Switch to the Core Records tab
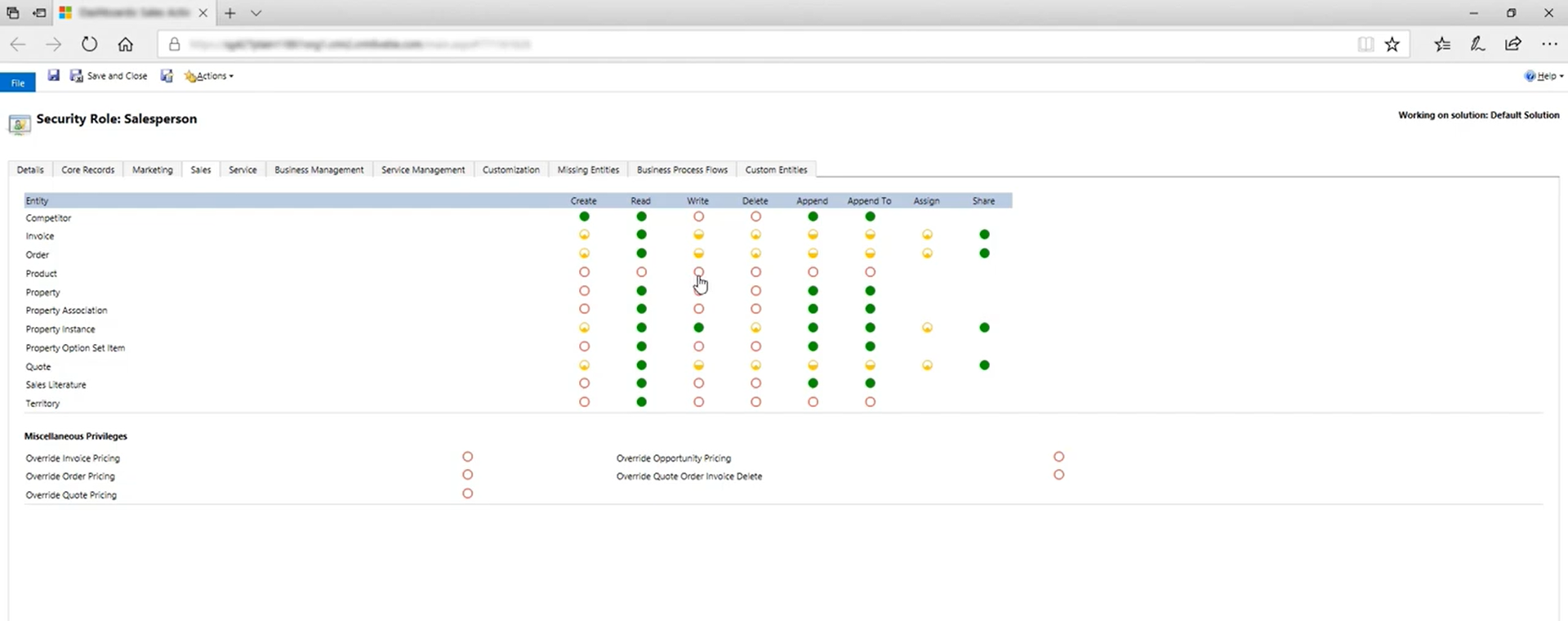Image resolution: width=1568 pixels, height=621 pixels. 88,170
